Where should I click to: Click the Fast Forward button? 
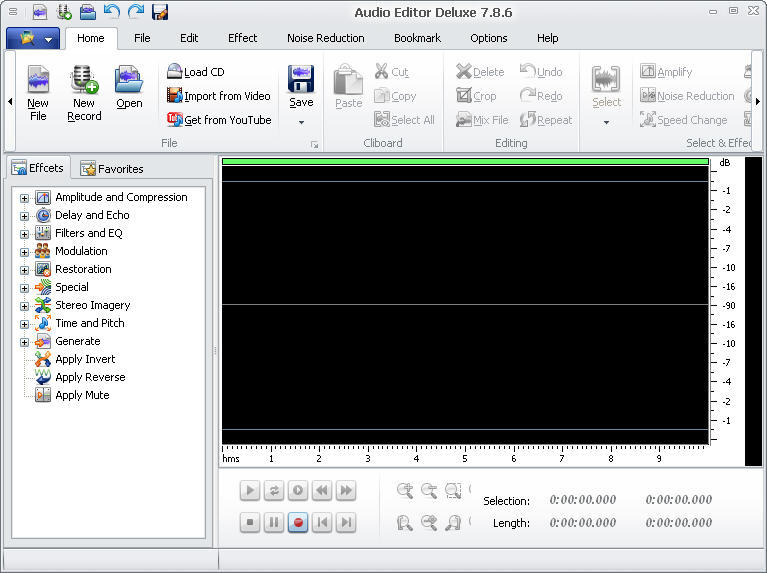tap(346, 490)
